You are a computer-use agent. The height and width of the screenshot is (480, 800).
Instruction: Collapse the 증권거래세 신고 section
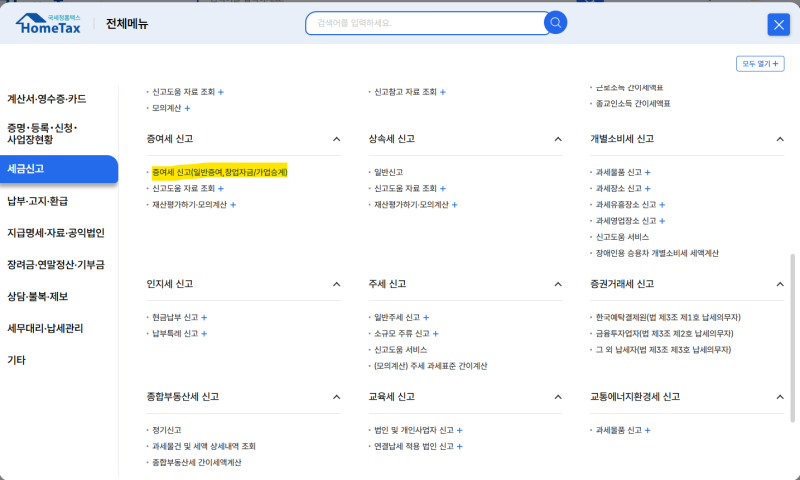(x=780, y=284)
